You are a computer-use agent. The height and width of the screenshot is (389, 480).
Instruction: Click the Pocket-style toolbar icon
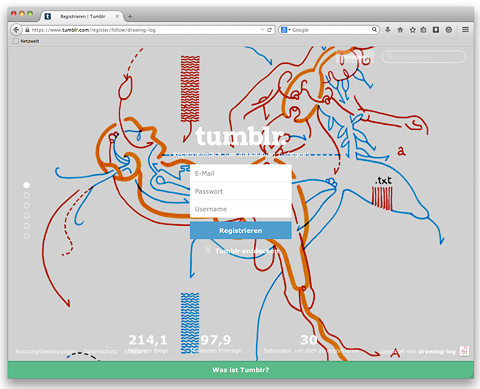[436, 30]
